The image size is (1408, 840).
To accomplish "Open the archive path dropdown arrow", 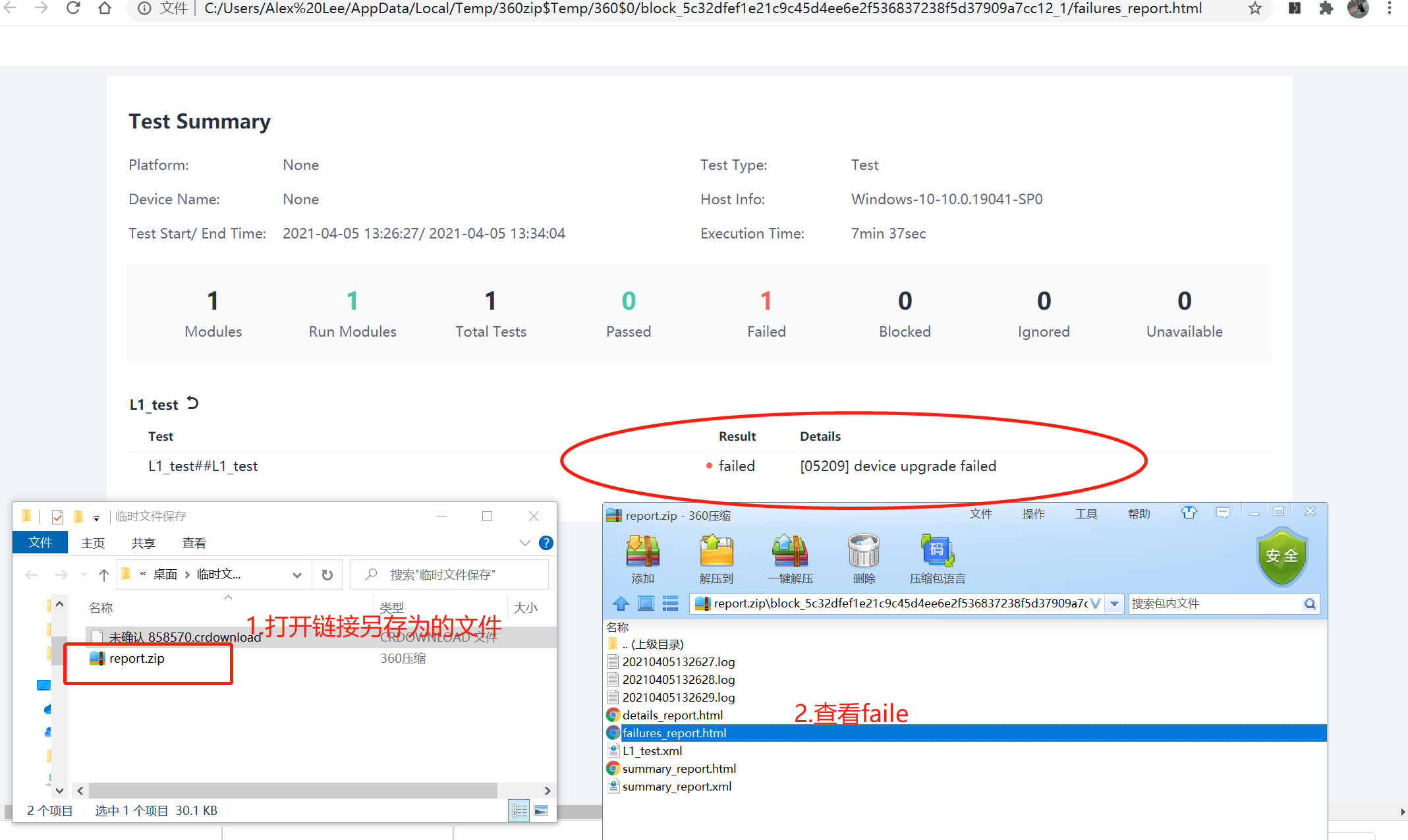I will (1114, 603).
